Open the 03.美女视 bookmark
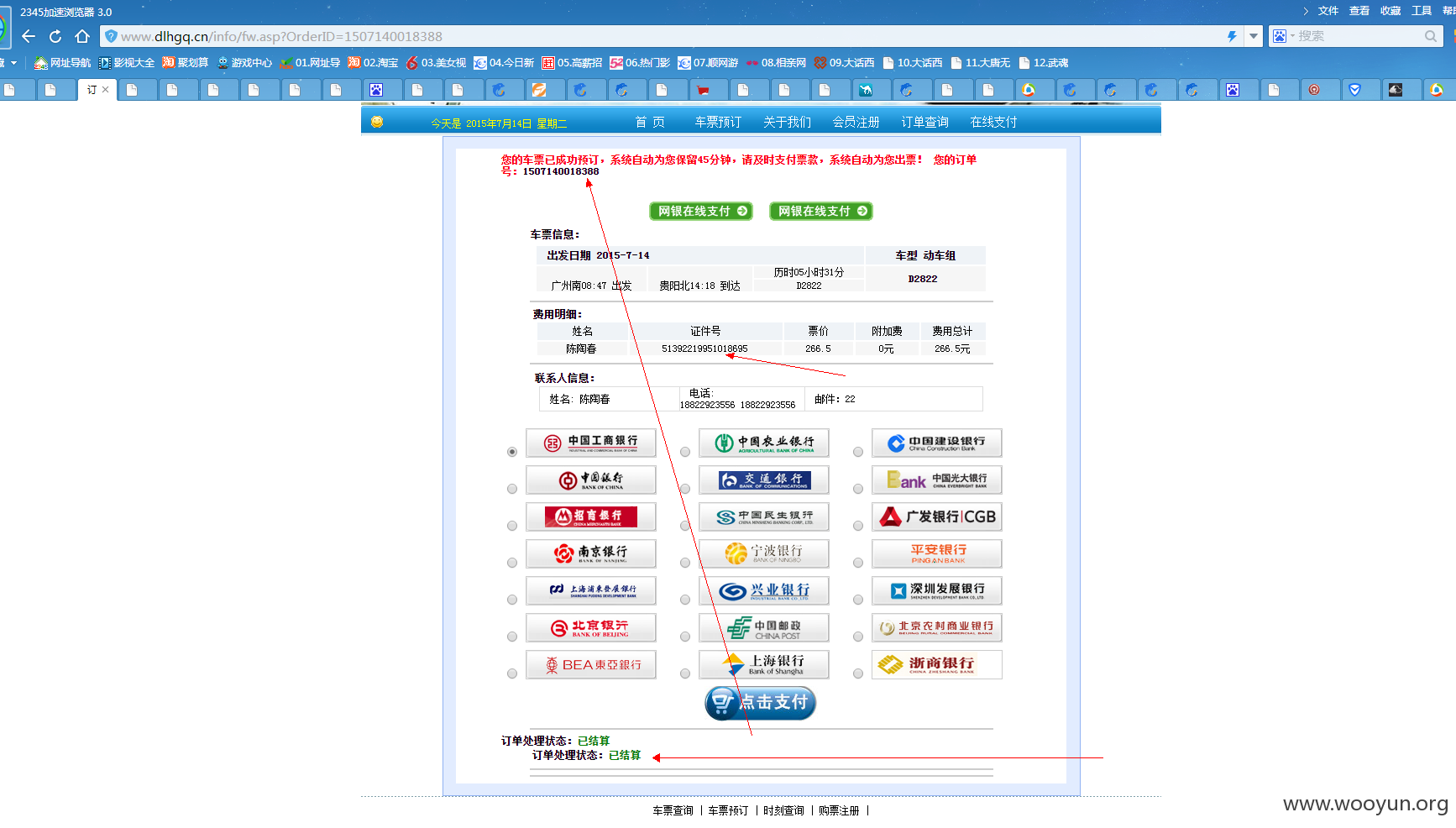The image size is (1456, 828). [437, 63]
